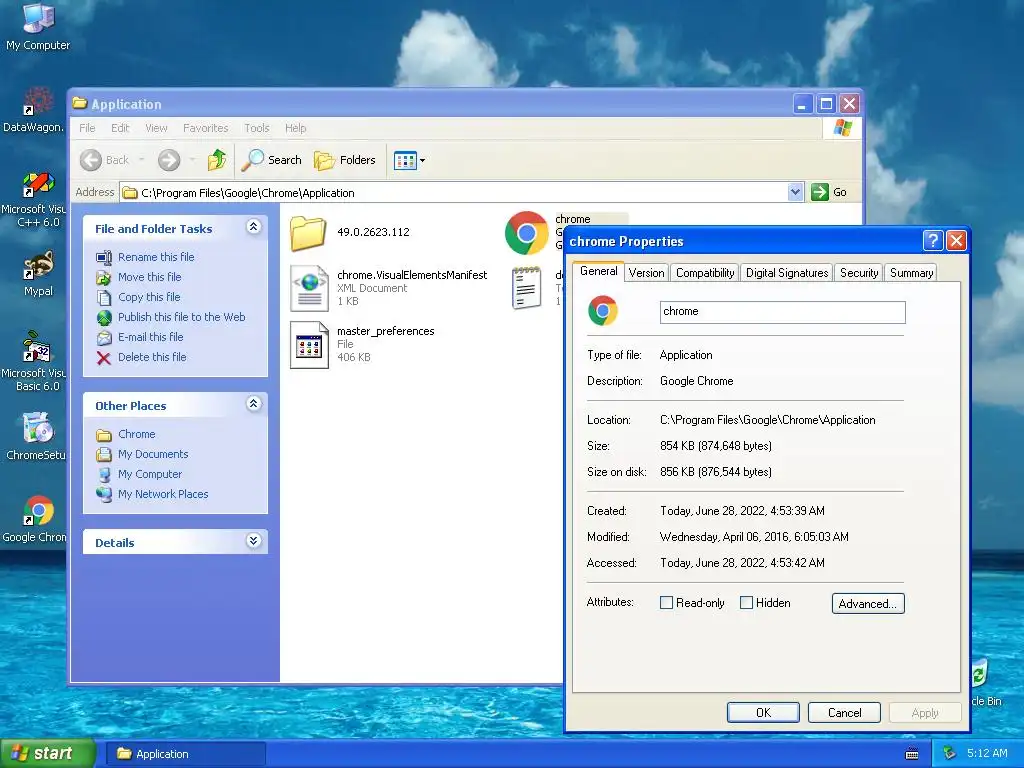The width and height of the screenshot is (1024, 768).
Task: Click Rename this file link
Action: point(156,257)
